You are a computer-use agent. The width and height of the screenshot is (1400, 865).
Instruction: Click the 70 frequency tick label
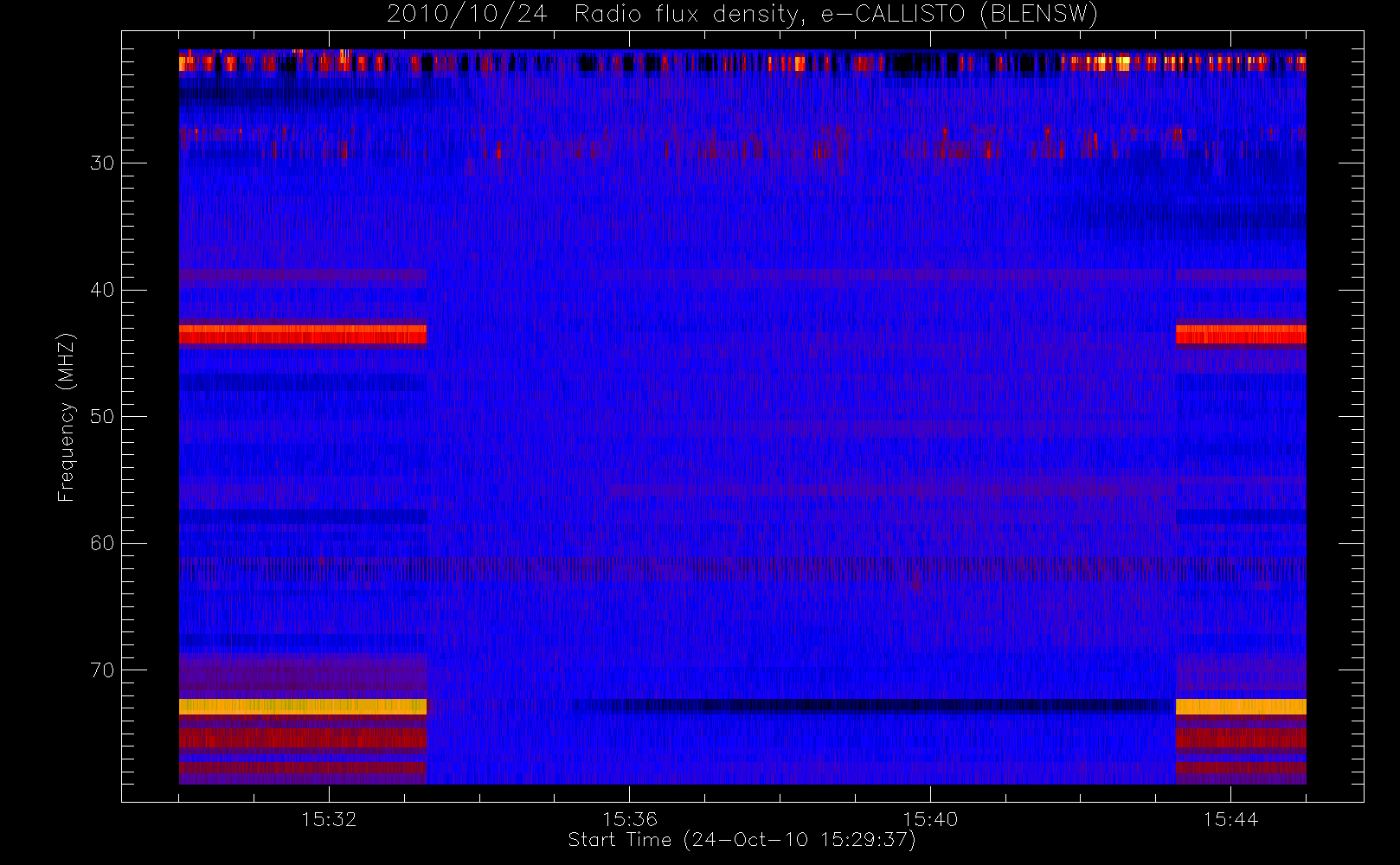tap(101, 670)
